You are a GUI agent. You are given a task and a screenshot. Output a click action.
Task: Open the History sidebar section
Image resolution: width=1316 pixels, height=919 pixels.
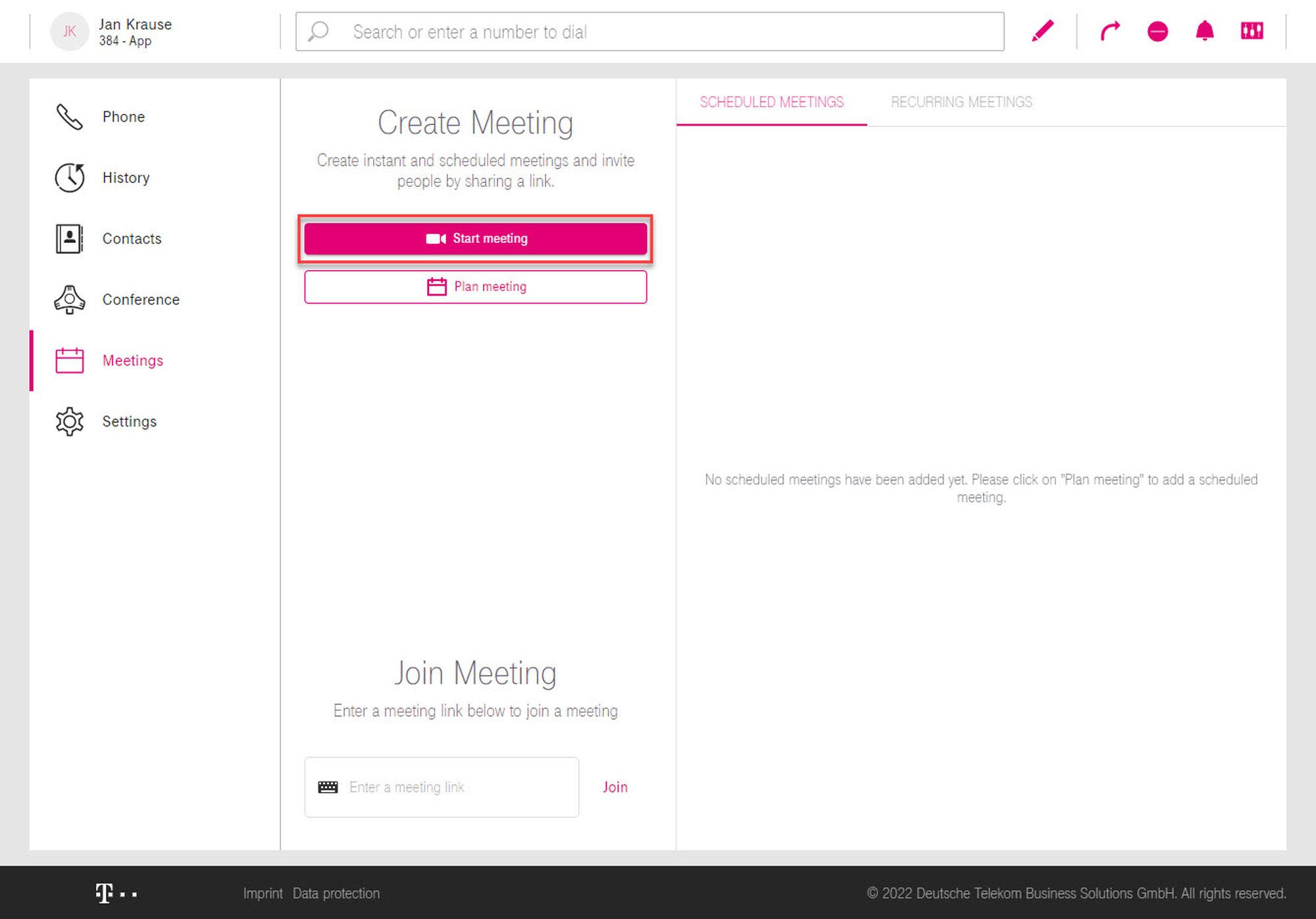(126, 178)
